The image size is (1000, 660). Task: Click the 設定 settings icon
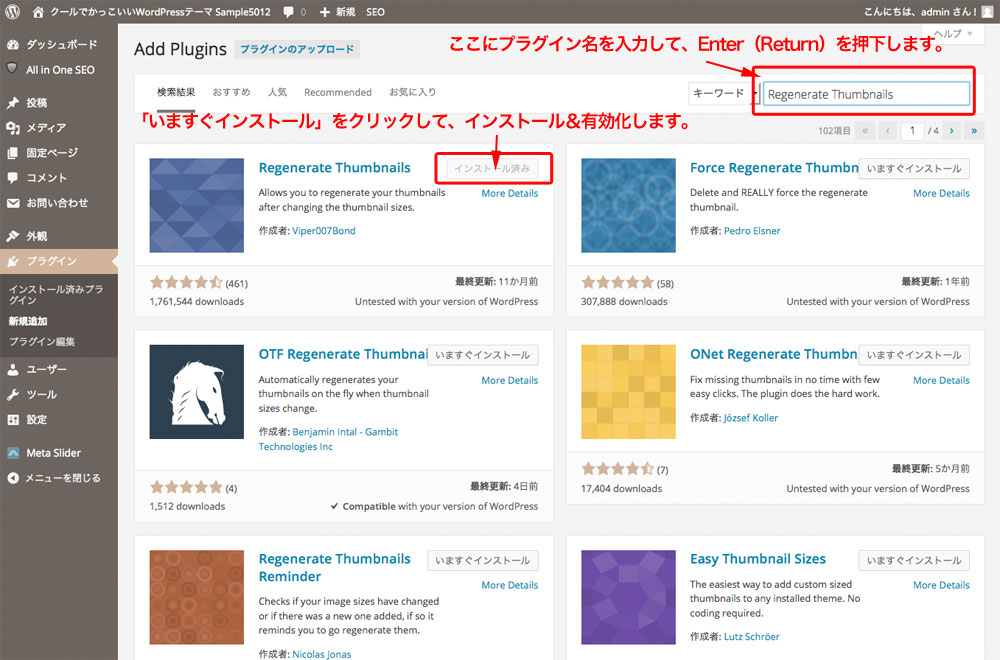(x=13, y=420)
